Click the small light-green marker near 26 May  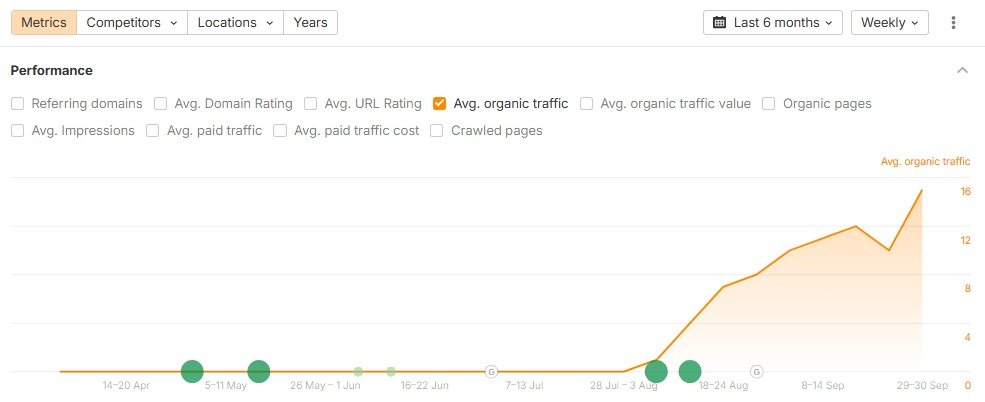coord(358,371)
